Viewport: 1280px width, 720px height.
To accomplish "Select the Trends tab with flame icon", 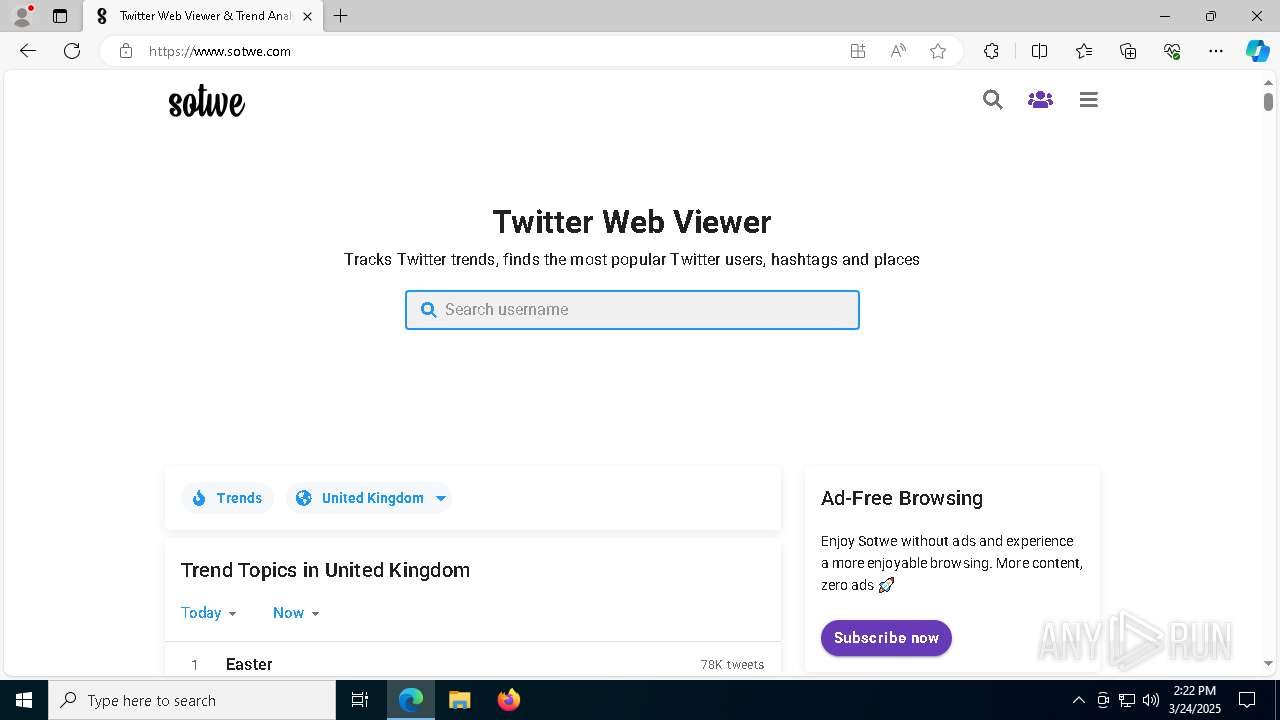I will pos(227,498).
